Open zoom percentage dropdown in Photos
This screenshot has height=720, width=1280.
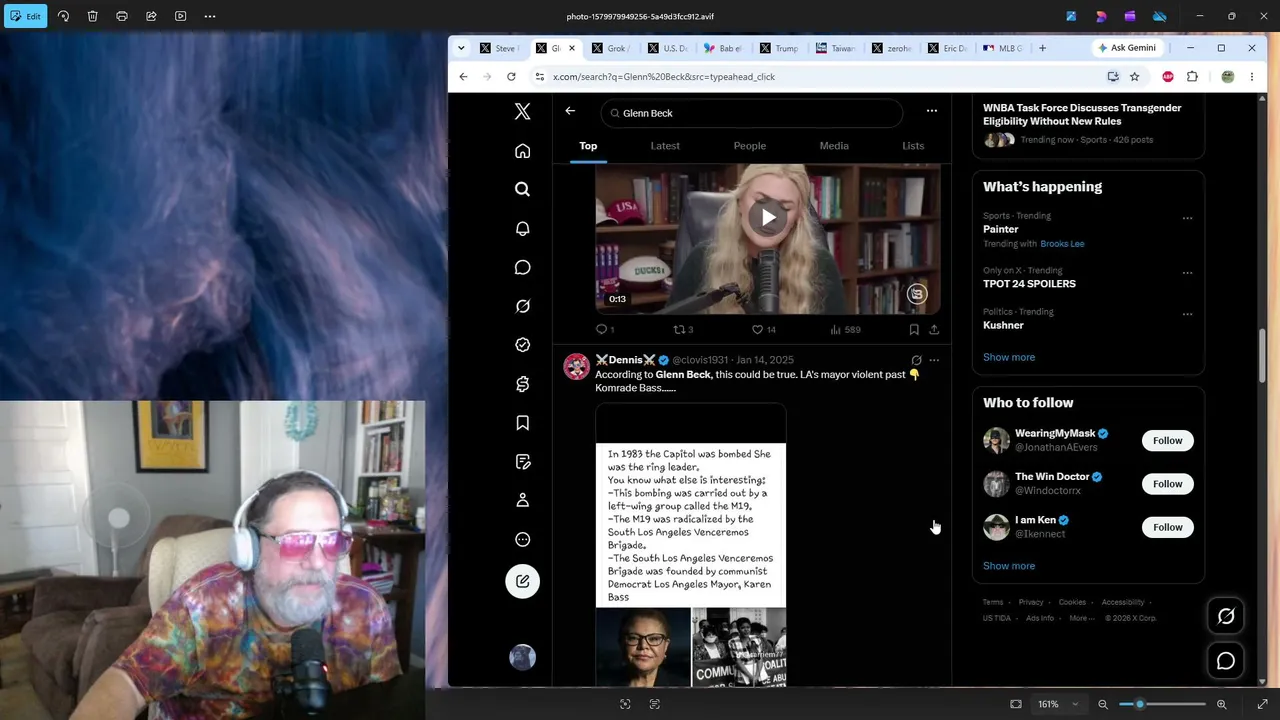[1058, 704]
